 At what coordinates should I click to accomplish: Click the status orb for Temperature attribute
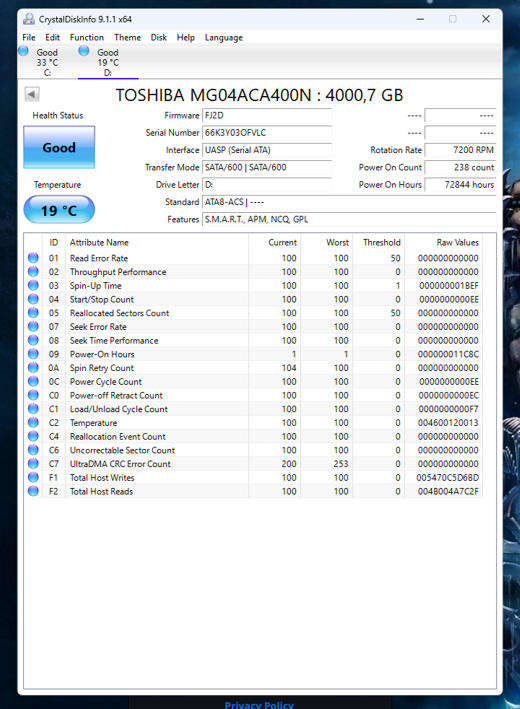(33, 422)
